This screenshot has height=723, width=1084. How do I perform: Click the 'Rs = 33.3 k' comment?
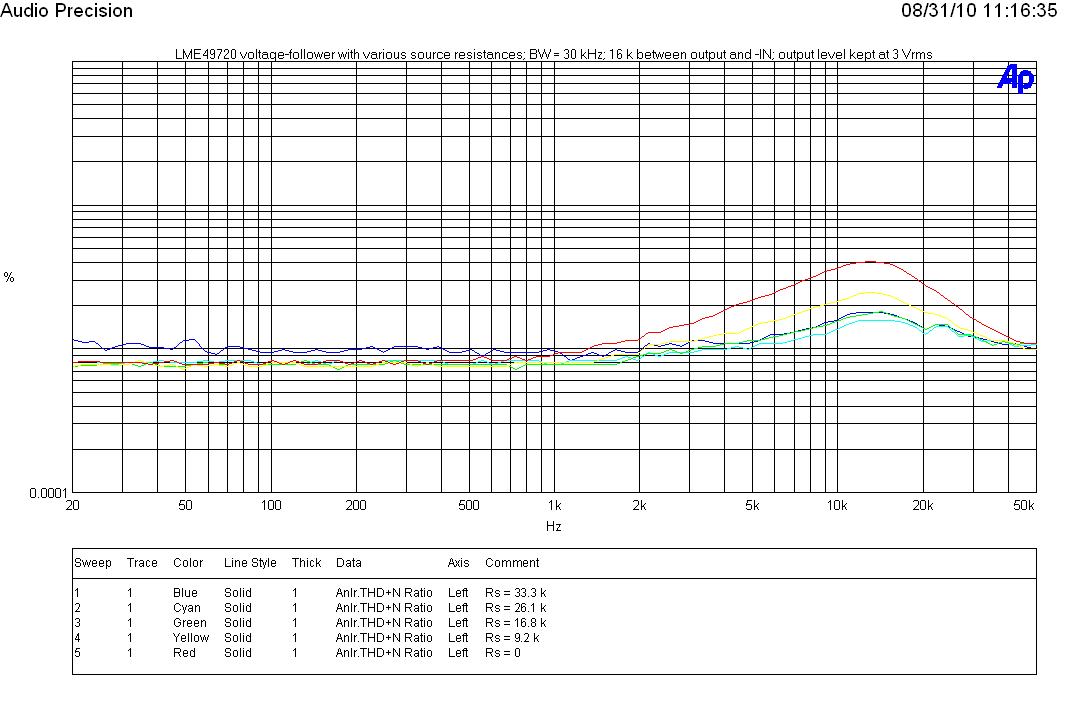click(516, 593)
